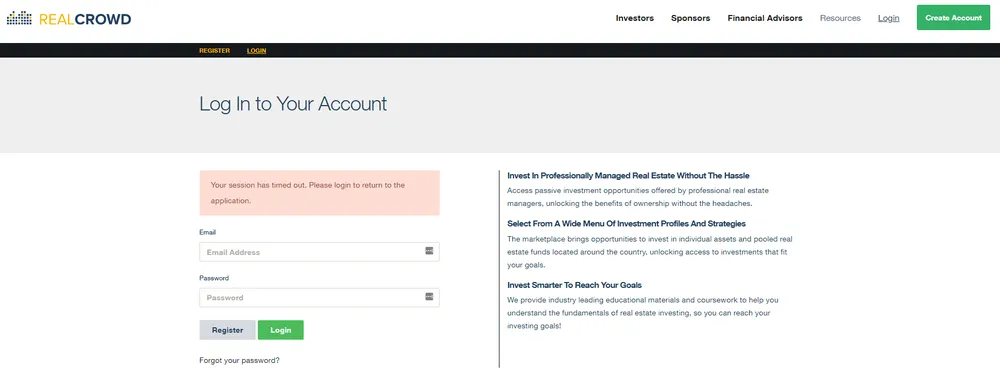Click the Log In to Your Account heading
1000x373 pixels.
pos(293,104)
